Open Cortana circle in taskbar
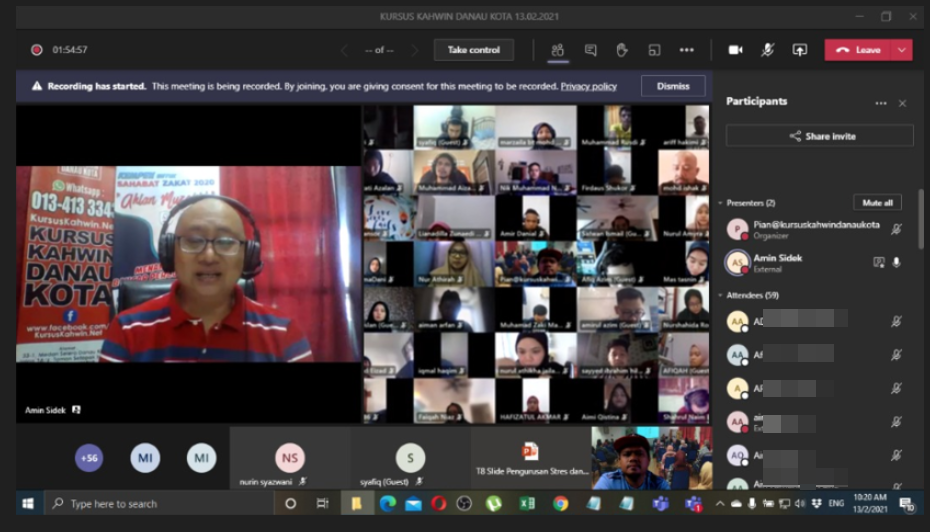Image resolution: width=930 pixels, height=532 pixels. click(291, 504)
